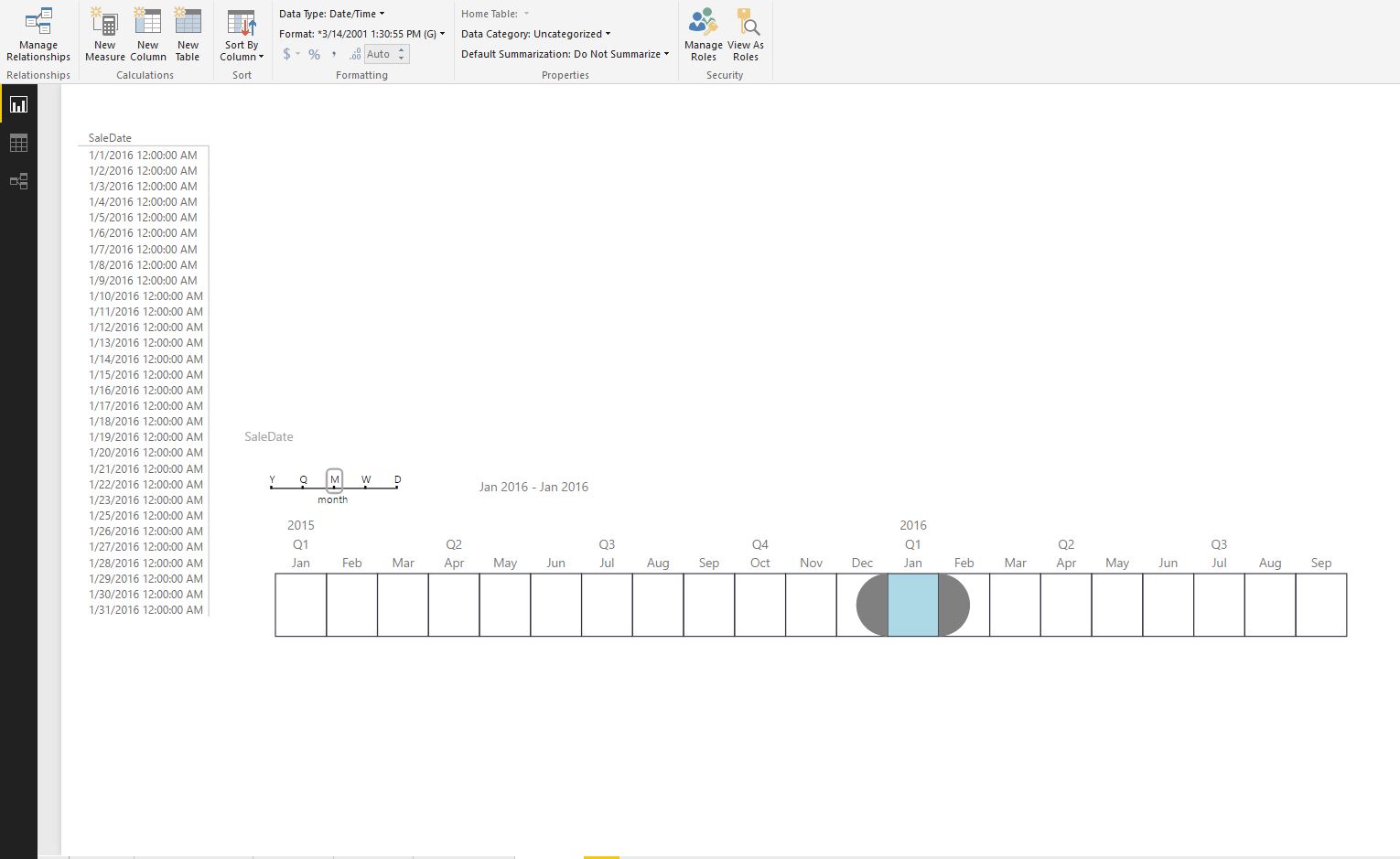
Task: Select the Nov 2015 cell in the timeline
Action: (811, 605)
